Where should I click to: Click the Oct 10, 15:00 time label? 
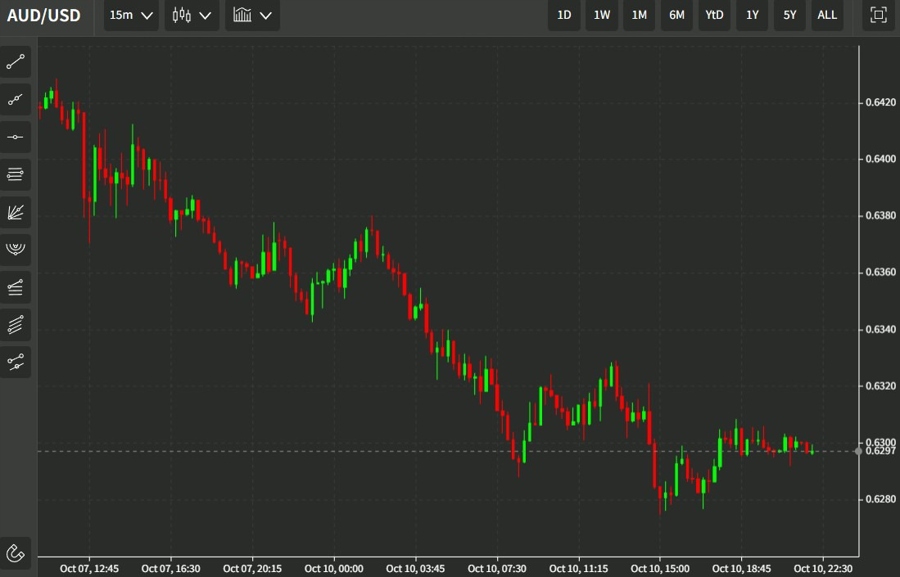(x=660, y=568)
